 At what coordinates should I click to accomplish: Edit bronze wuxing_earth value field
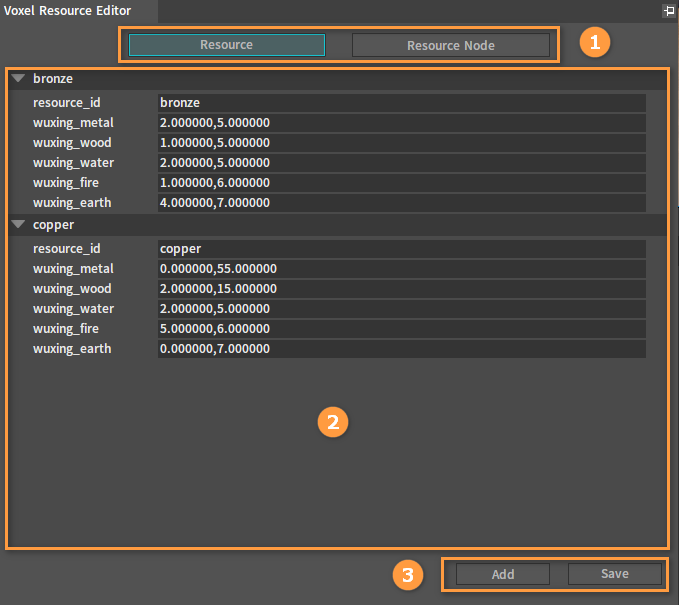coord(402,203)
